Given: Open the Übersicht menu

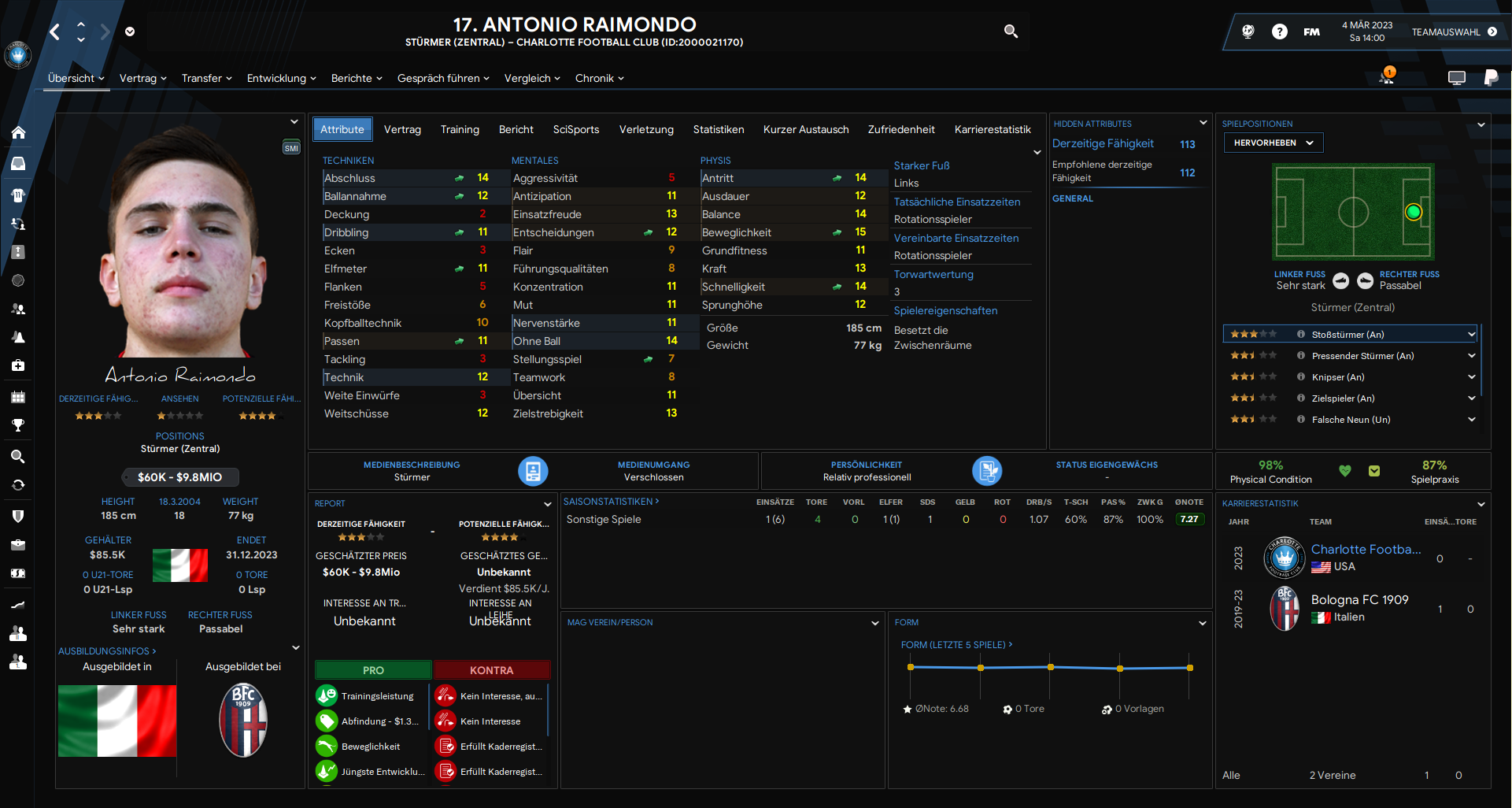Looking at the screenshot, I should point(76,78).
